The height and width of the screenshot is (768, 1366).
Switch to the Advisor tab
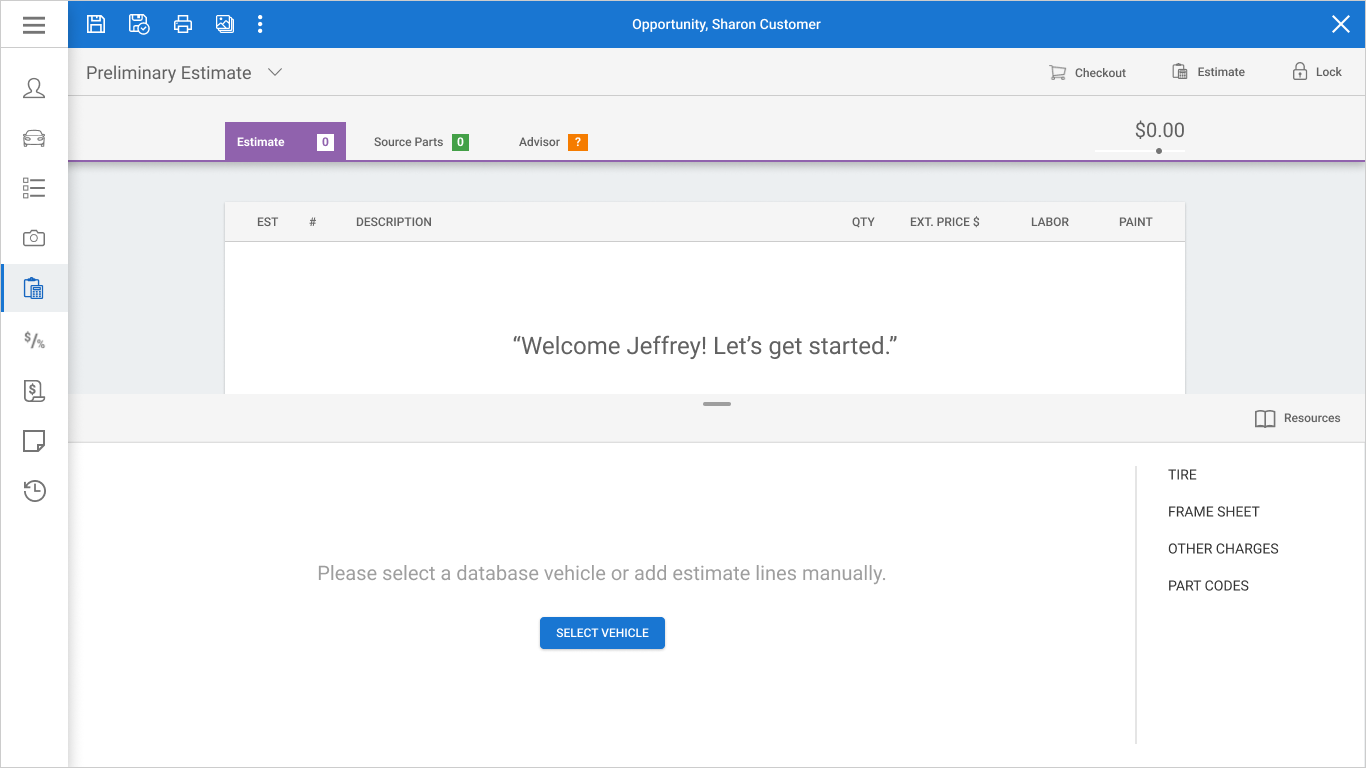[553, 142]
